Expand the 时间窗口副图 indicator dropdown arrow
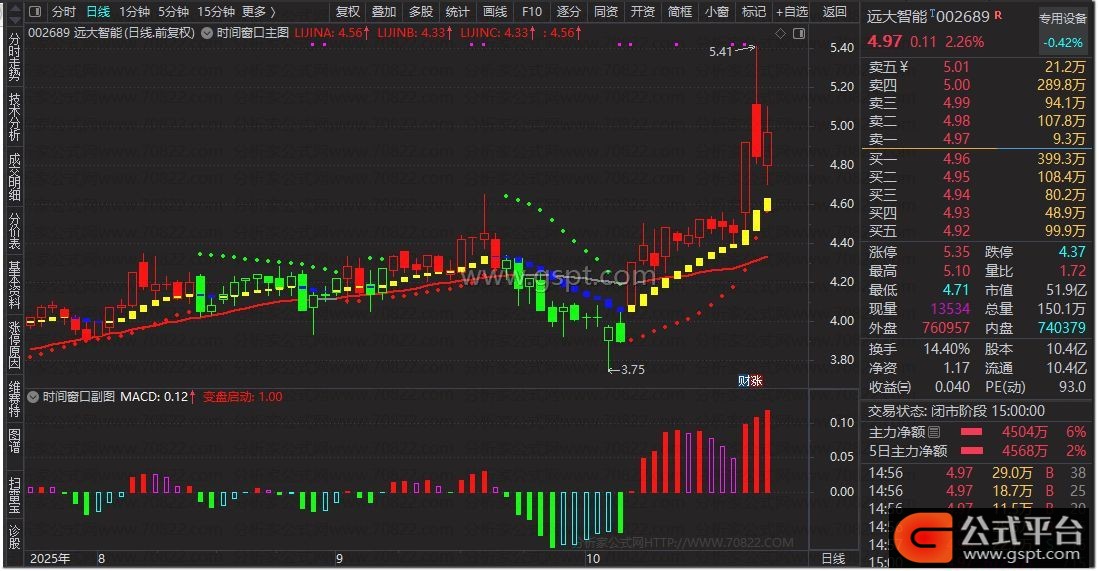Screen dimensions: 1099x571 point(35,397)
